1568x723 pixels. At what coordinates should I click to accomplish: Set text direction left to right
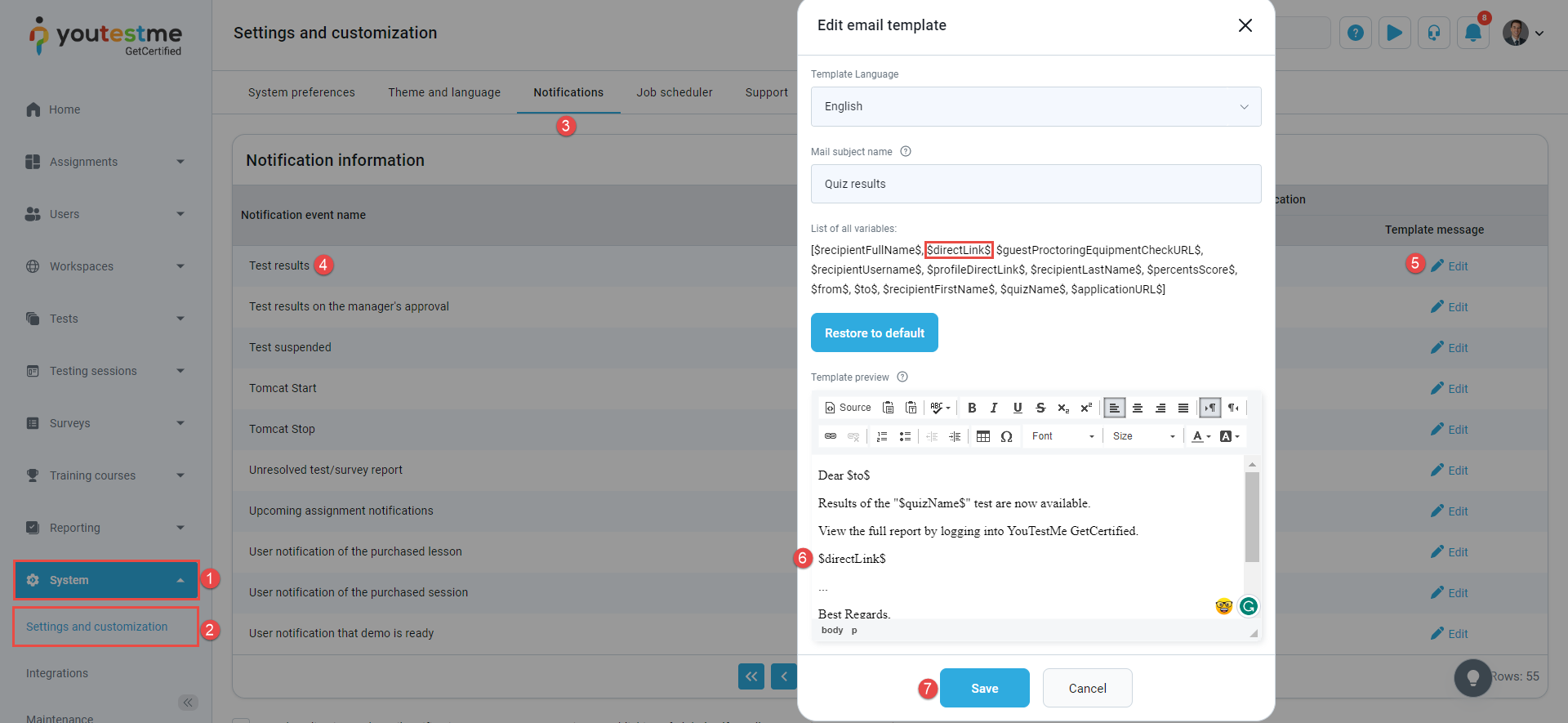[x=1210, y=408]
